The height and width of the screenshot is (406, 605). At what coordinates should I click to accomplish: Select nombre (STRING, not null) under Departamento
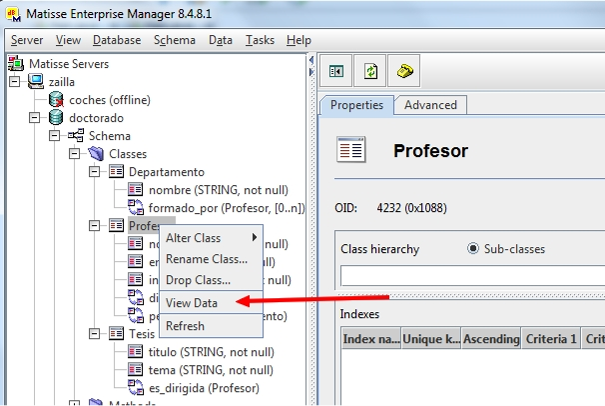pyautogui.click(x=218, y=190)
